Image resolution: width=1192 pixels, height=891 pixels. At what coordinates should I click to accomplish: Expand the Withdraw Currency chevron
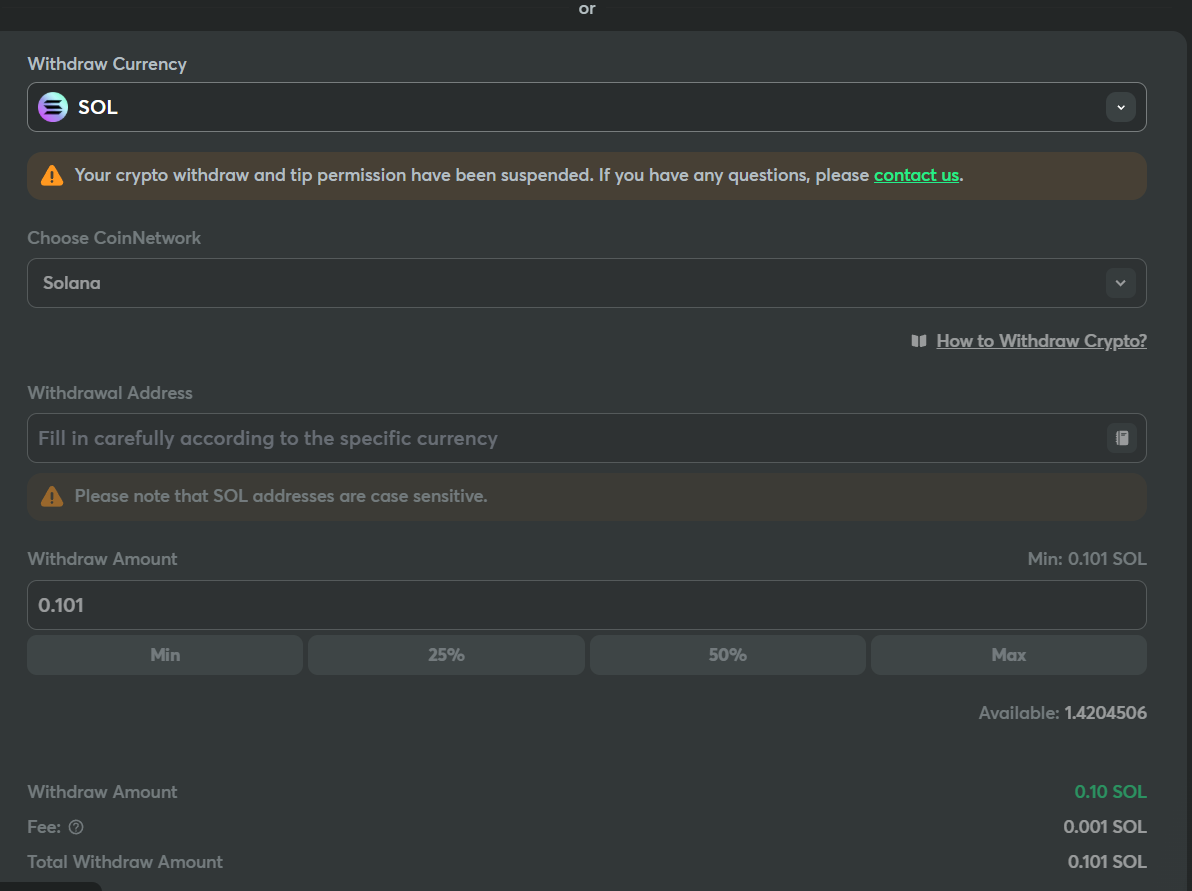[x=1120, y=107]
